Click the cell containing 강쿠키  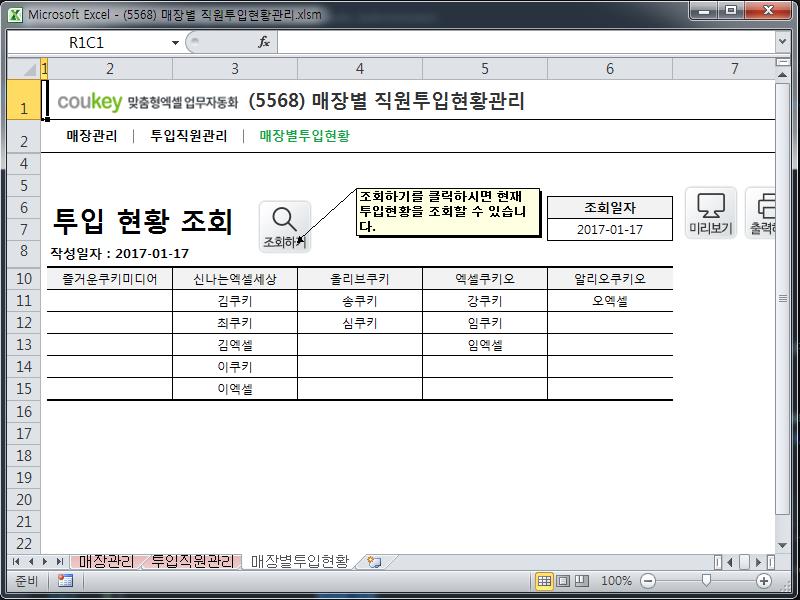485,301
